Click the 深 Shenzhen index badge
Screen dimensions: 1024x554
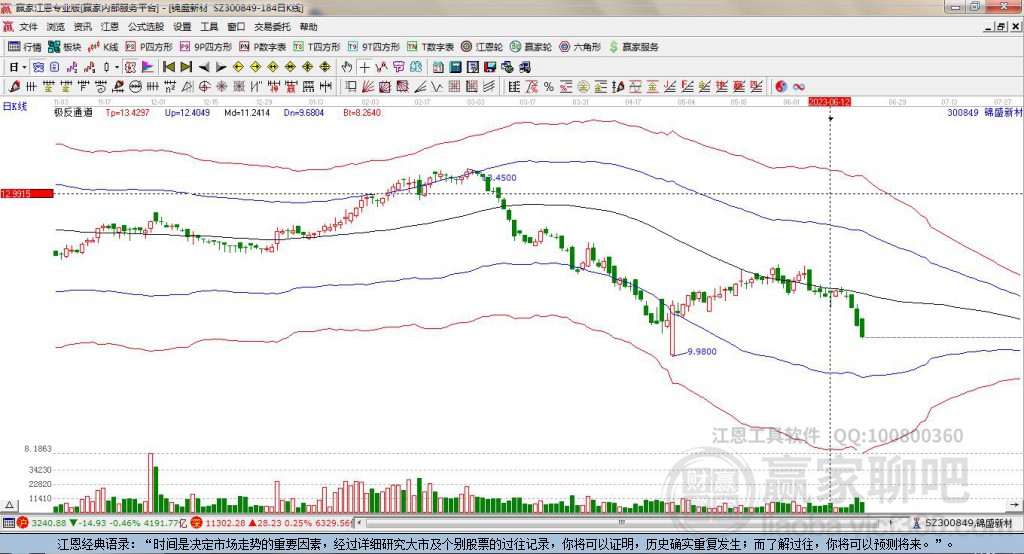pos(197,523)
